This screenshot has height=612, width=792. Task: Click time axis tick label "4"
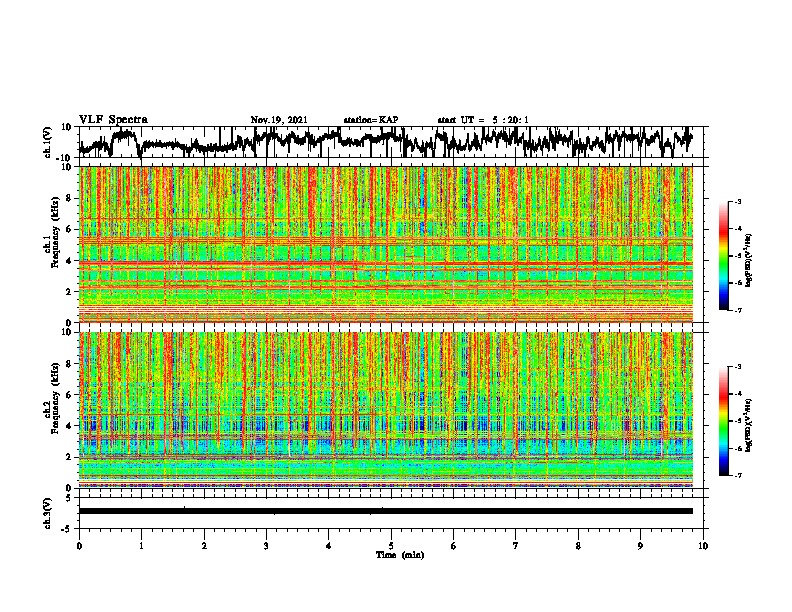pos(329,546)
